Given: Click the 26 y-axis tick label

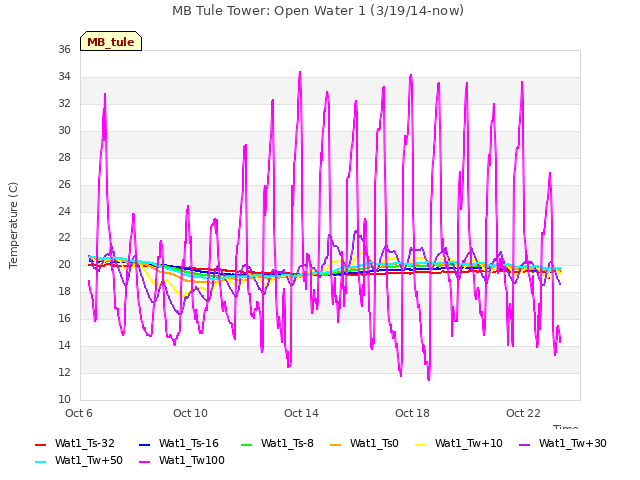Looking at the screenshot, I should (x=64, y=184).
